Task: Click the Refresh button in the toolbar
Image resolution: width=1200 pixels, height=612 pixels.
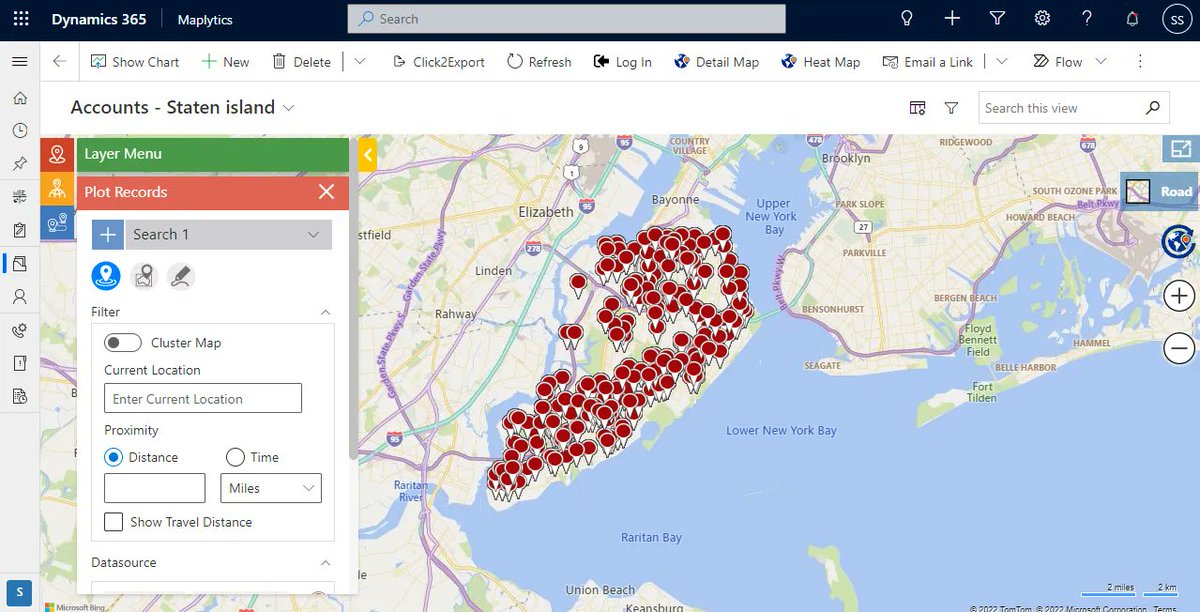Action: pos(539,61)
